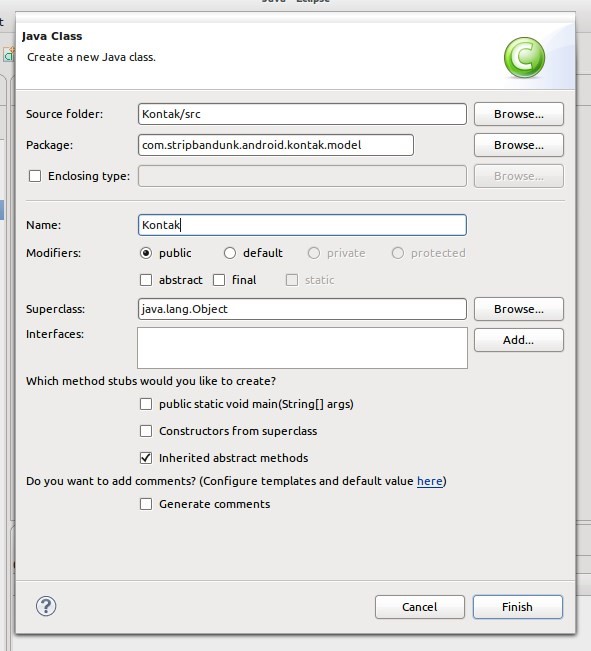Screen dimensions: 591x651
Task: Check the final modifier checkbox
Action: coord(219,280)
